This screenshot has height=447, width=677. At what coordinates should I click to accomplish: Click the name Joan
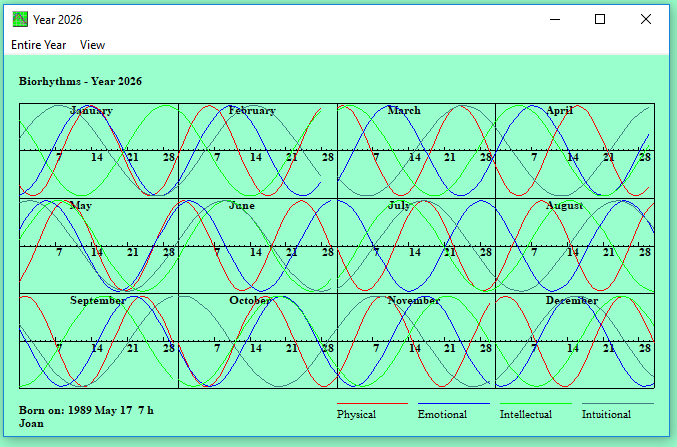point(31,423)
